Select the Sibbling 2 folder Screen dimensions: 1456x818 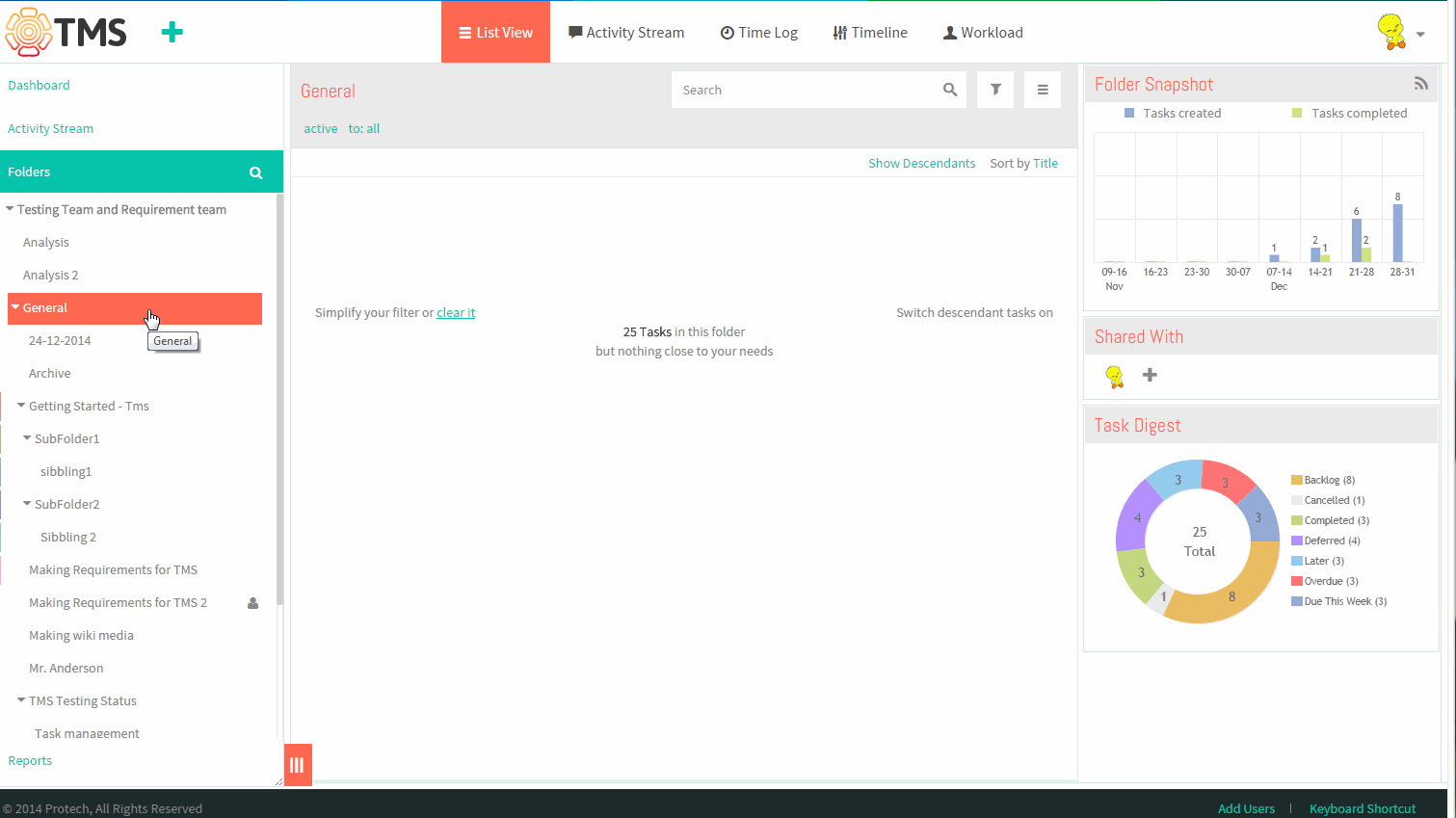point(68,537)
